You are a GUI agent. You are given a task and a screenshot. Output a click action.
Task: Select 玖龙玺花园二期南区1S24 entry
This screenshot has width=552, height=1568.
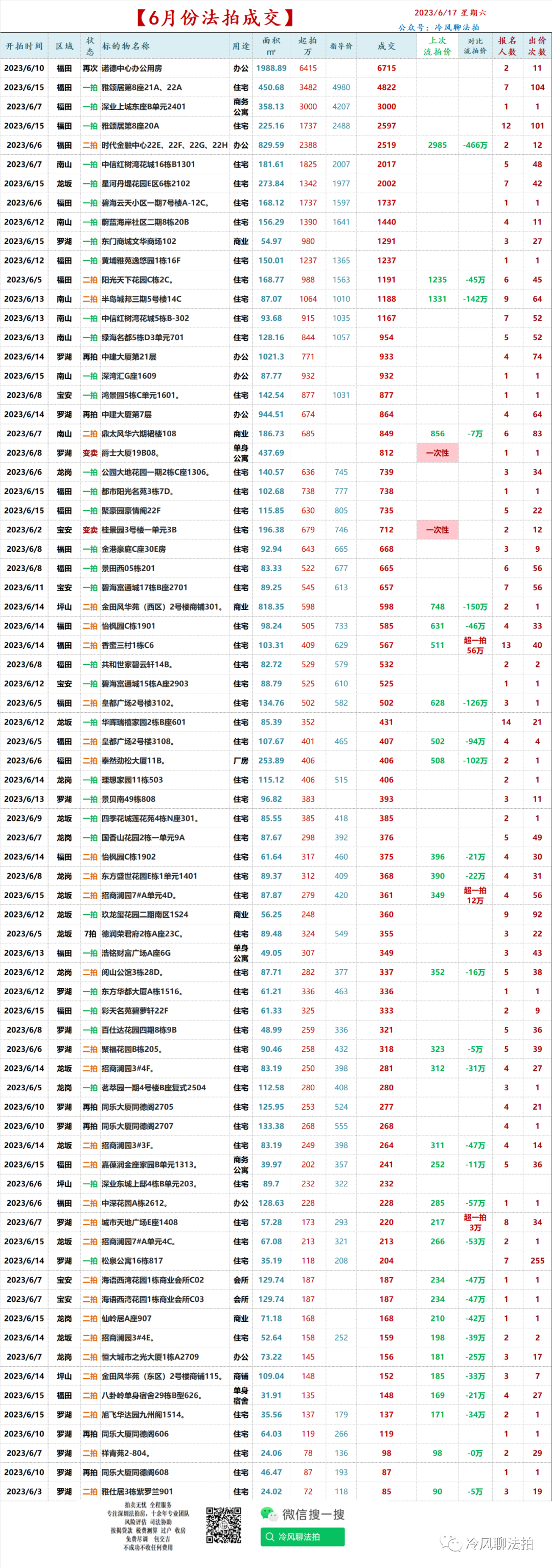[x=145, y=914]
